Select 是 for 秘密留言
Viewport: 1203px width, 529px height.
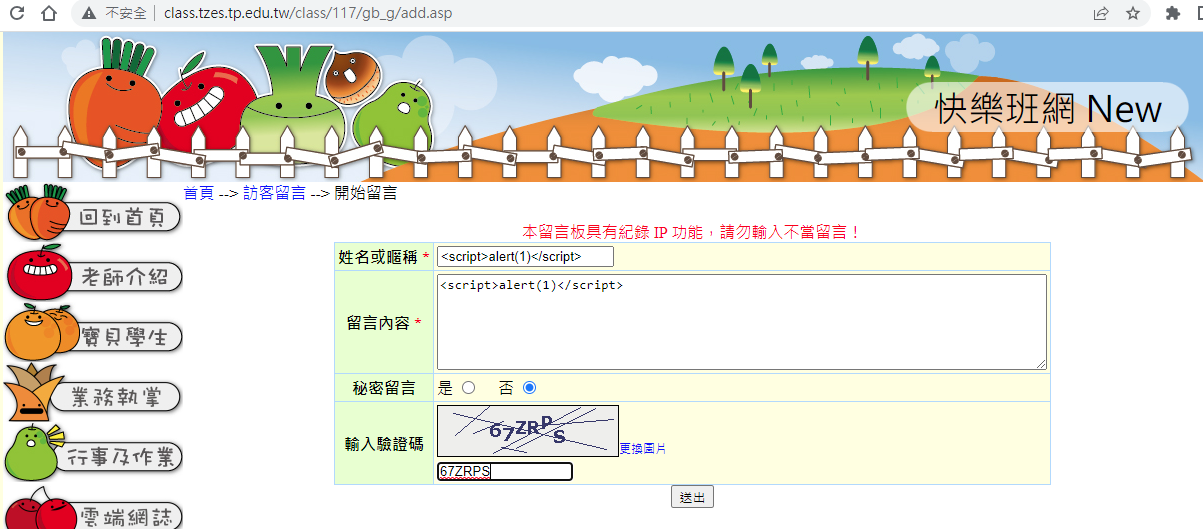pyautogui.click(x=468, y=388)
